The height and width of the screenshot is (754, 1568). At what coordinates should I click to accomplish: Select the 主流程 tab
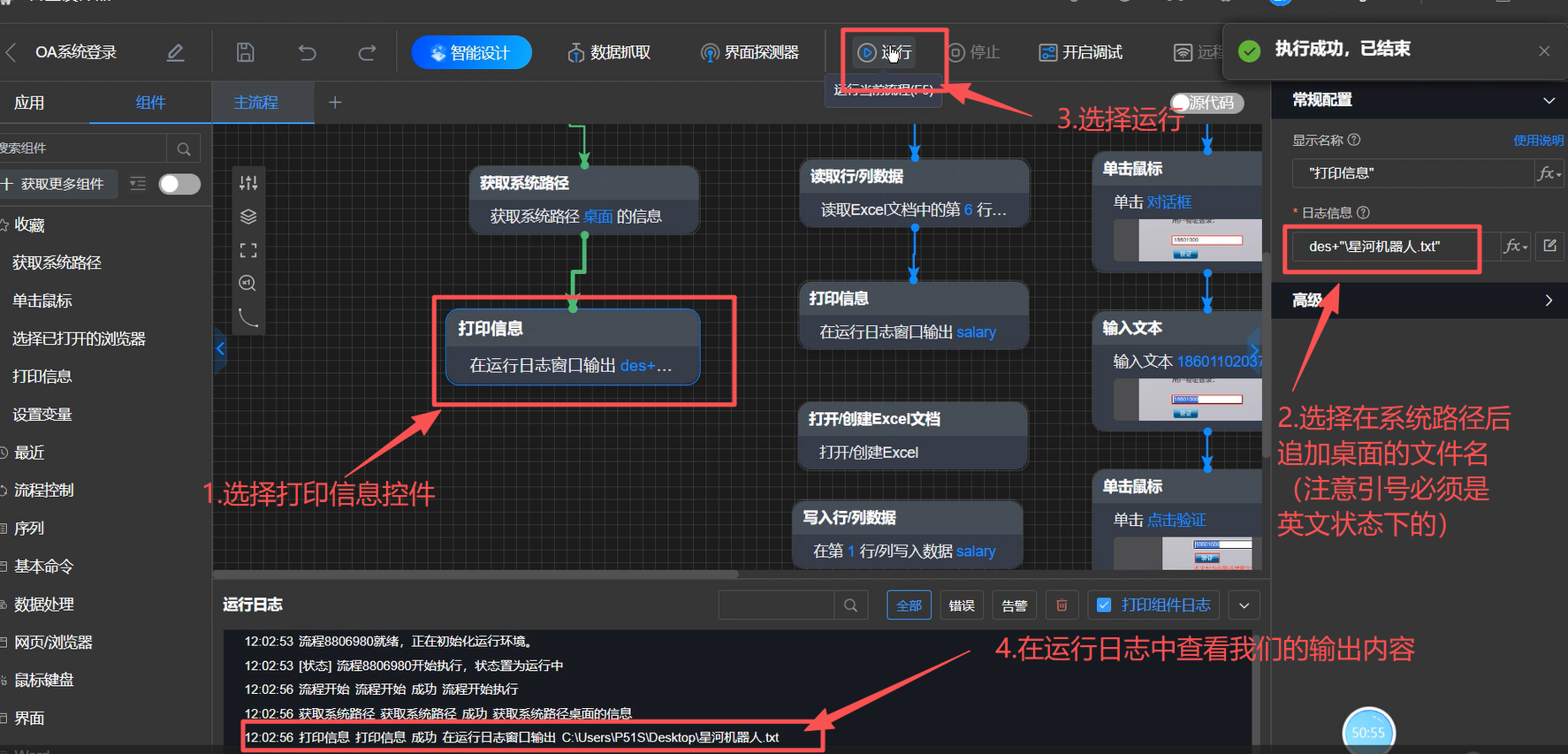pos(256,103)
